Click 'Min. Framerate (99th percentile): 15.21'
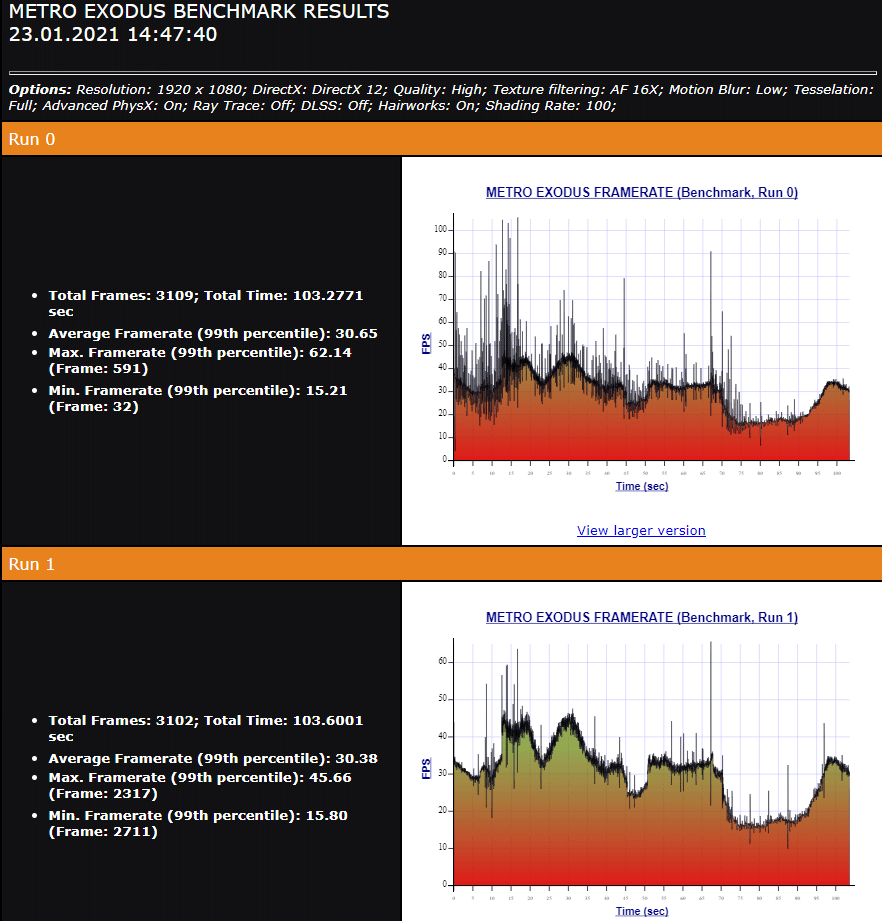Screen dimensions: 882x921 pyautogui.click(x=198, y=398)
